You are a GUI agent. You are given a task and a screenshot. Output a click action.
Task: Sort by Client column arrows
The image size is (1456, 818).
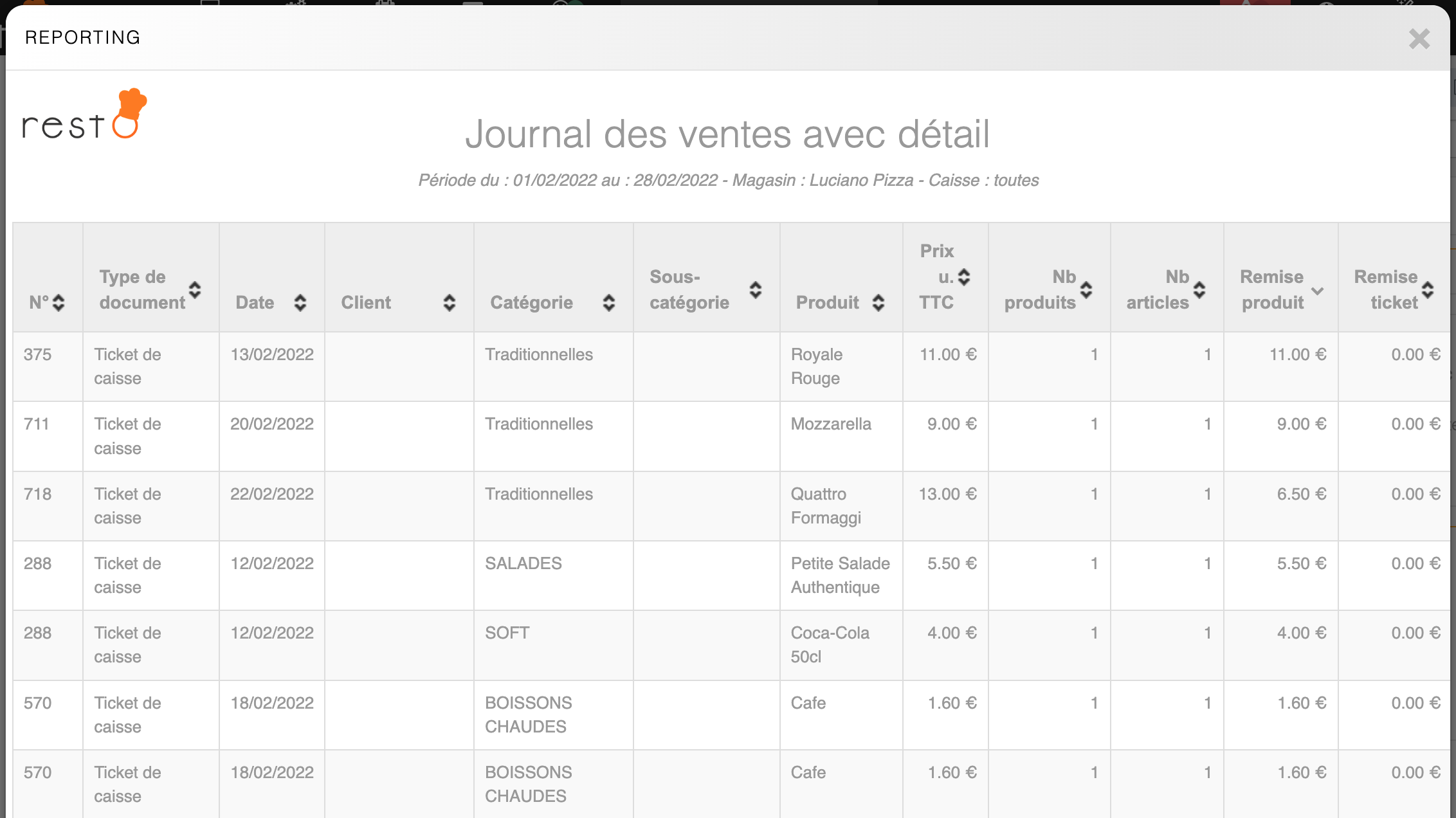pyautogui.click(x=450, y=302)
